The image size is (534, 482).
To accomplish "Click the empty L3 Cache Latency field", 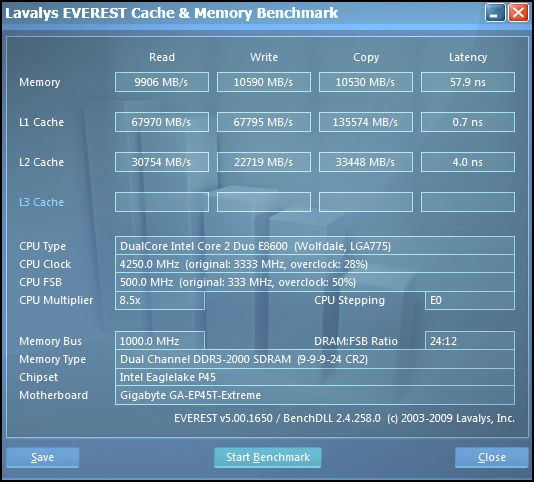I will (468, 202).
